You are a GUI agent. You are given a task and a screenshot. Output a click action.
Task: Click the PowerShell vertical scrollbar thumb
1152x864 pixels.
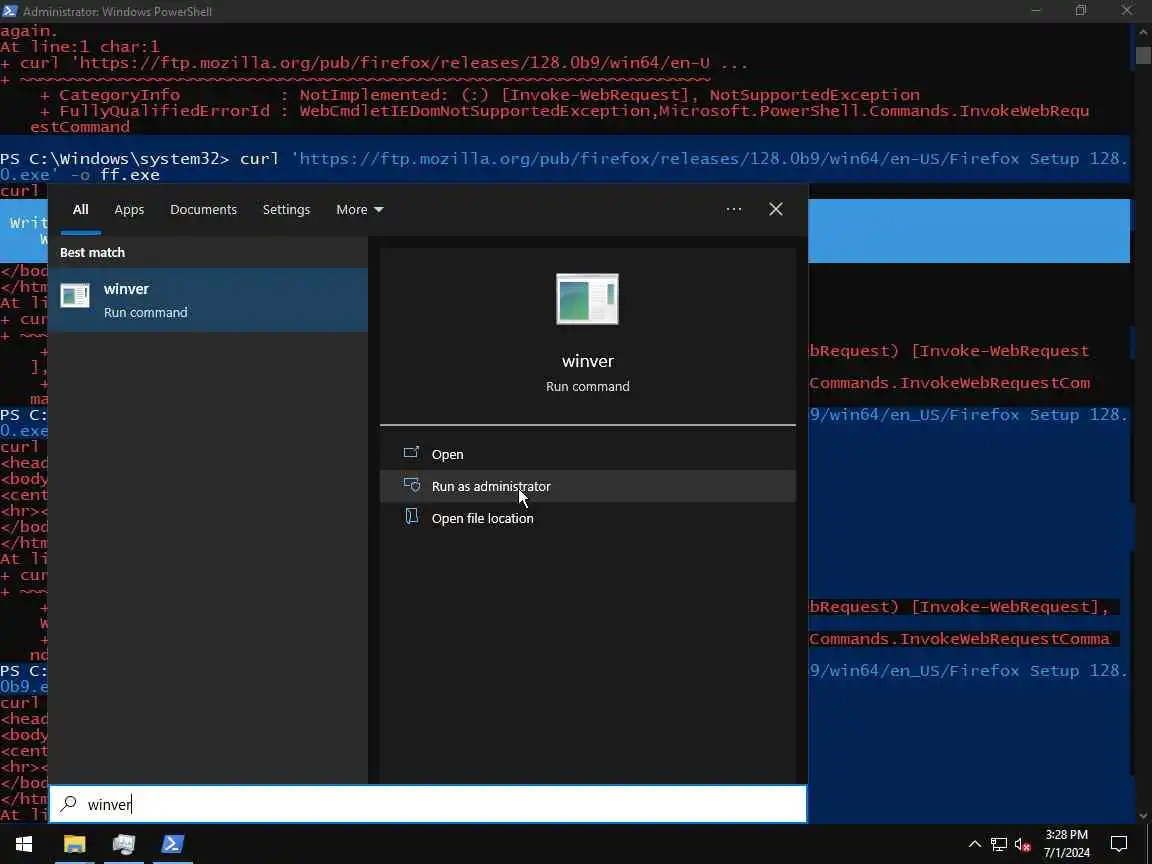click(x=1142, y=55)
